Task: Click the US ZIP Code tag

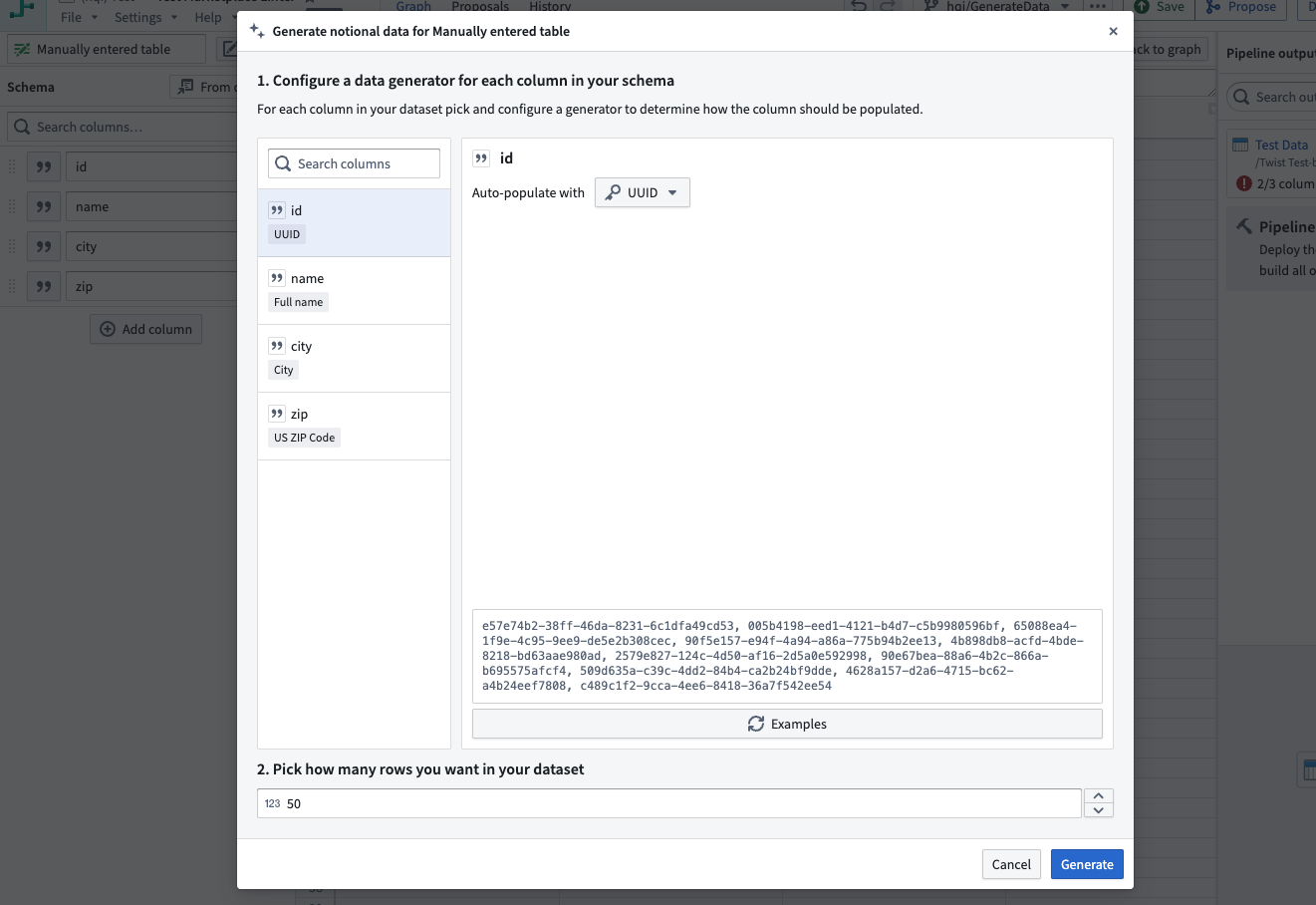Action: [x=304, y=438]
